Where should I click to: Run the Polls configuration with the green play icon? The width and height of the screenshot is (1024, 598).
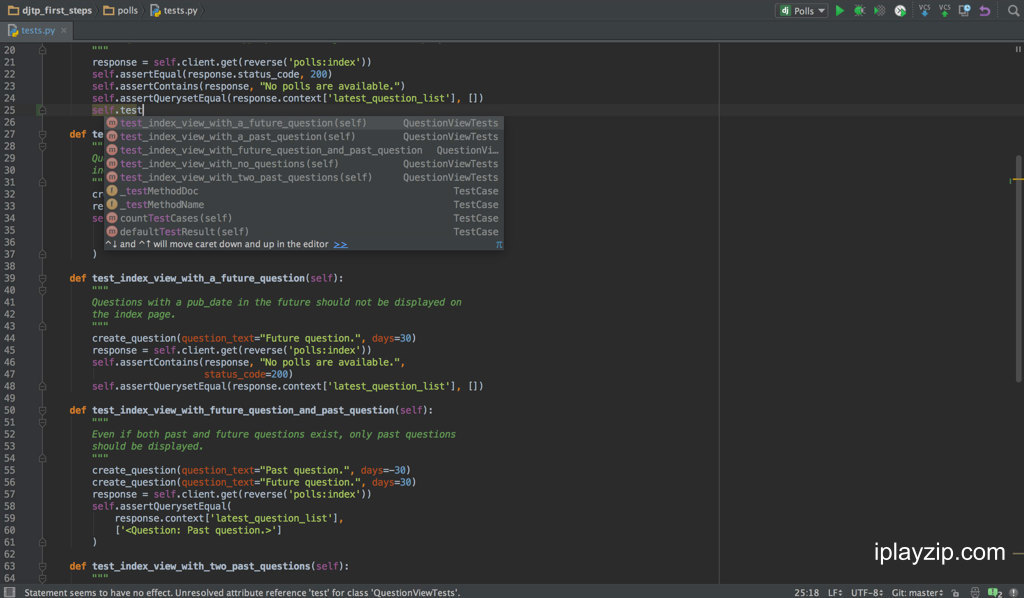(840, 10)
